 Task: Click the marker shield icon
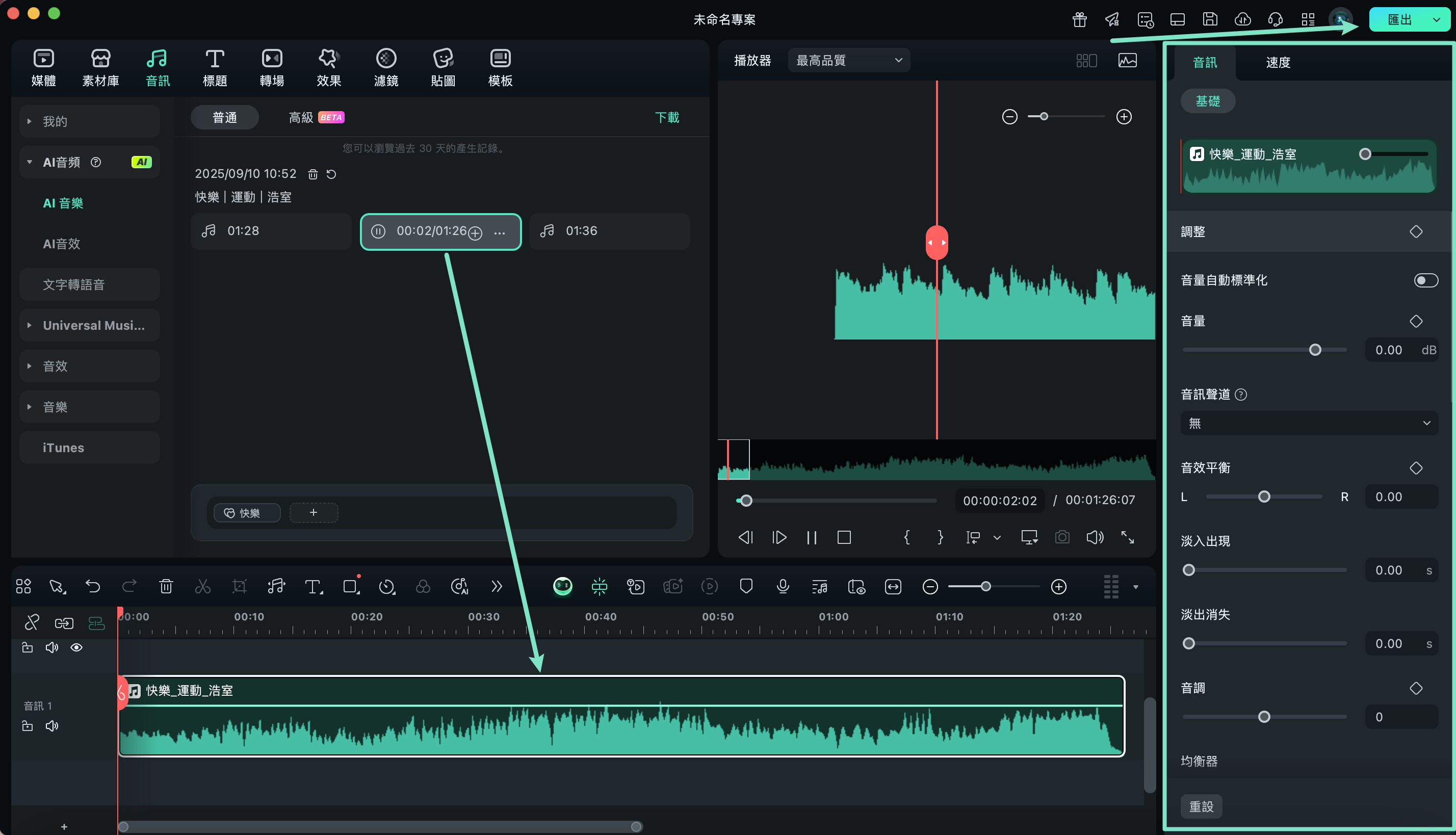pyautogui.click(x=746, y=586)
